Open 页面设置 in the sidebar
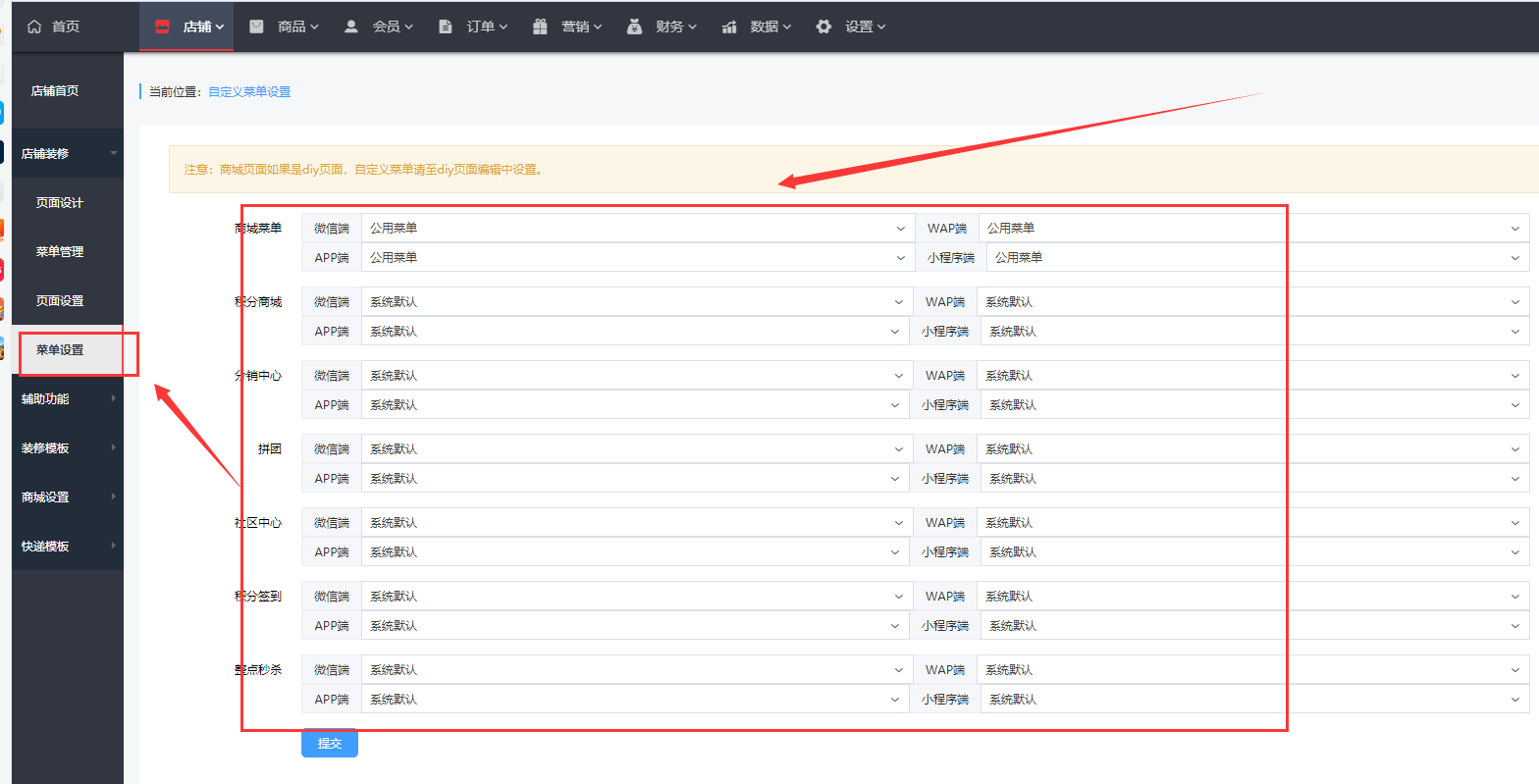The height and width of the screenshot is (784, 1539). coord(68,300)
